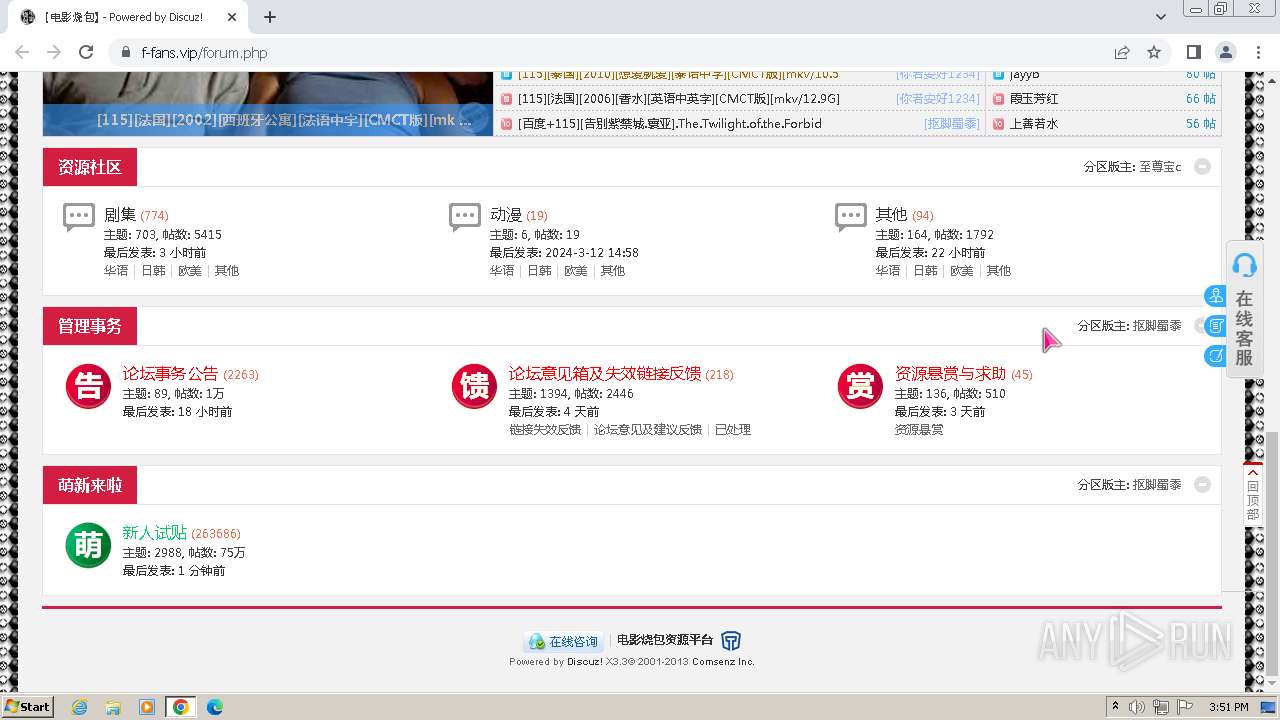Image resolution: width=1280 pixels, height=720 pixels.
Task: Open 论坛意见箱及失效链接反馈 forum link
Action: [x=605, y=374]
